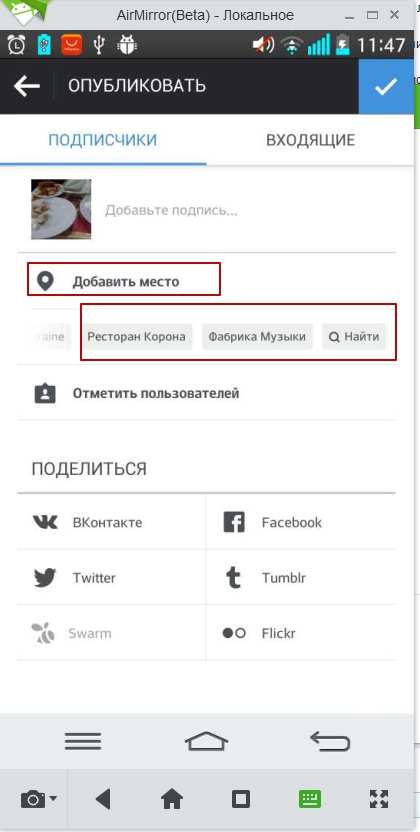Viewport: 420px width, 832px height.
Task: Toggle sharing to ВКонтакте
Action: pos(112,522)
